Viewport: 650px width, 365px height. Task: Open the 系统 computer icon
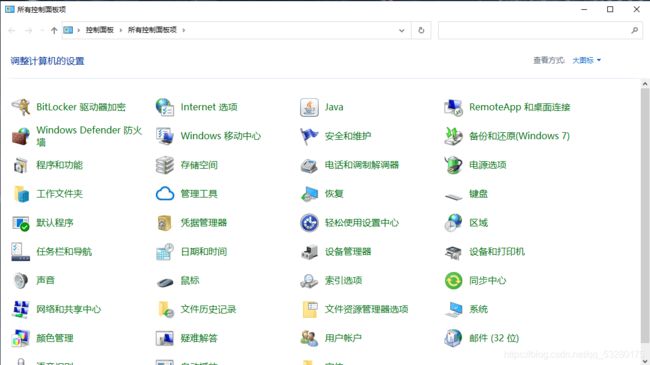point(454,309)
